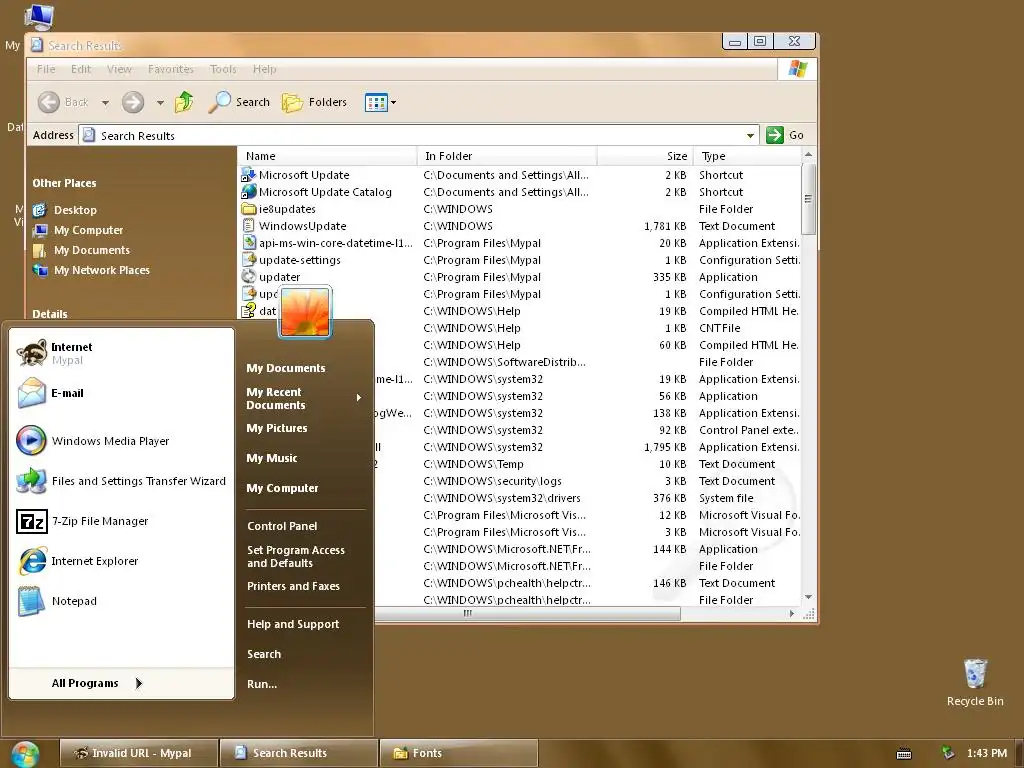Expand All Programs list
The image size is (1024, 768).
pyautogui.click(x=97, y=683)
